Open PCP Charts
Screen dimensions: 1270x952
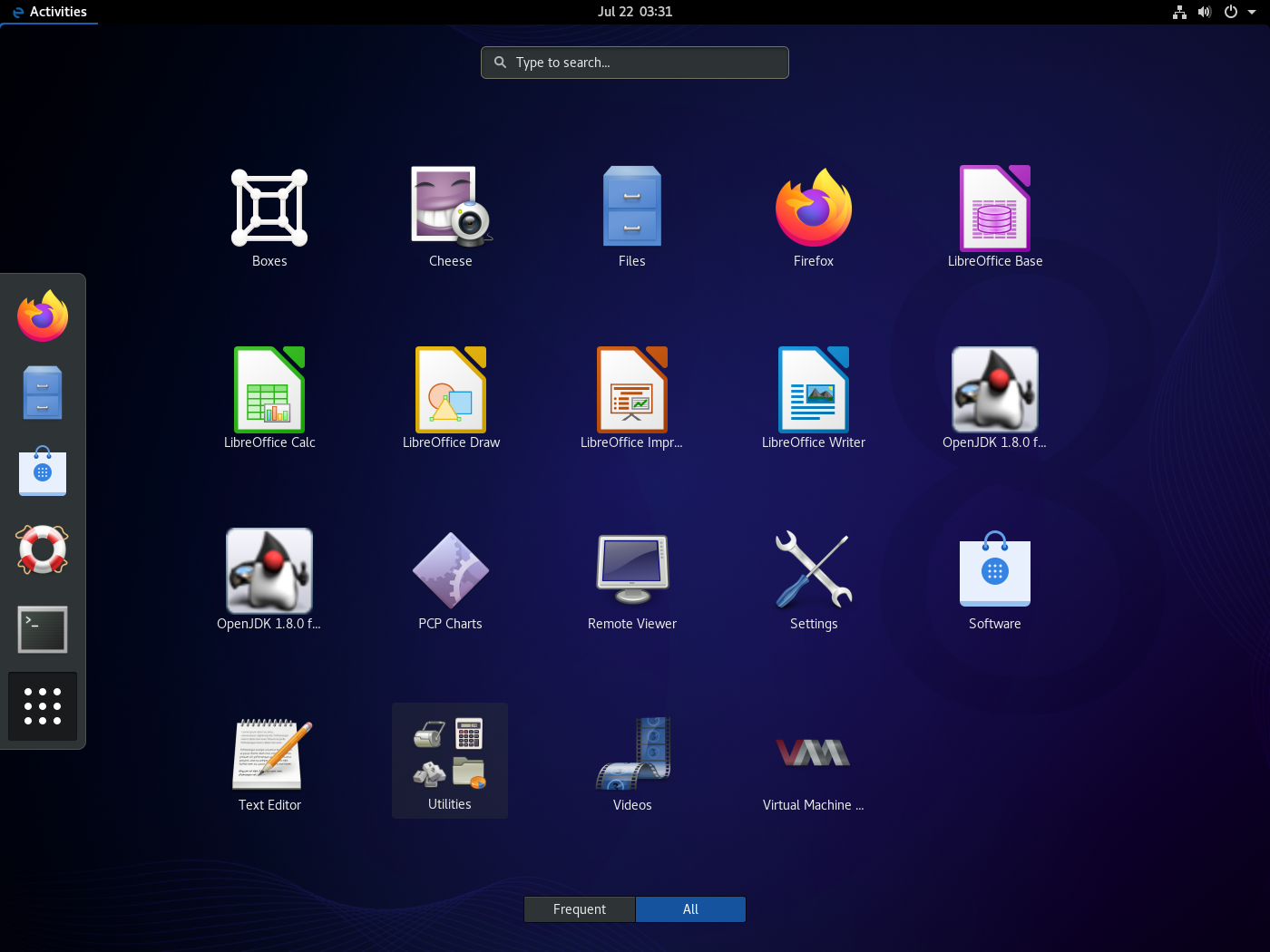(450, 569)
